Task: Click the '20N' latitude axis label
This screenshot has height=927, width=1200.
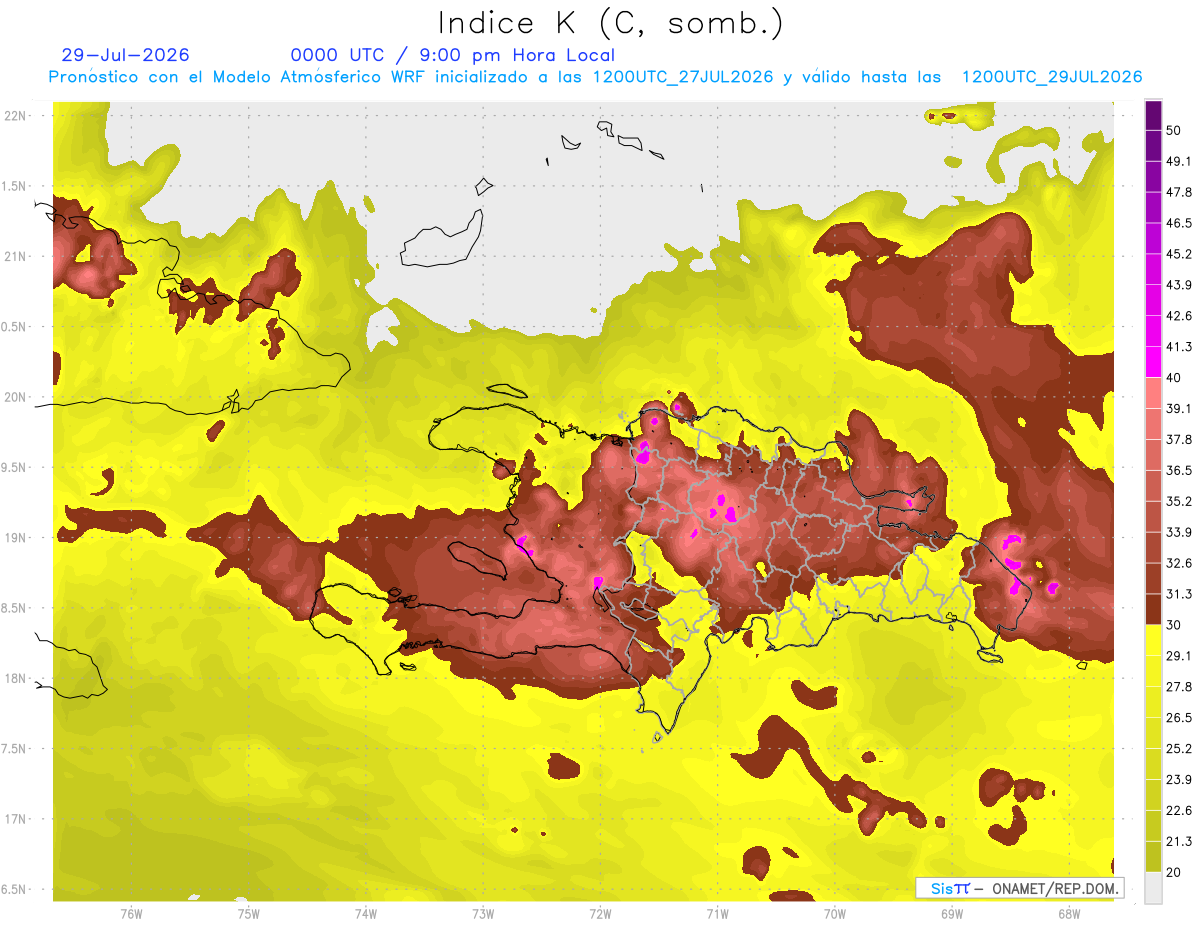Action: point(15,397)
